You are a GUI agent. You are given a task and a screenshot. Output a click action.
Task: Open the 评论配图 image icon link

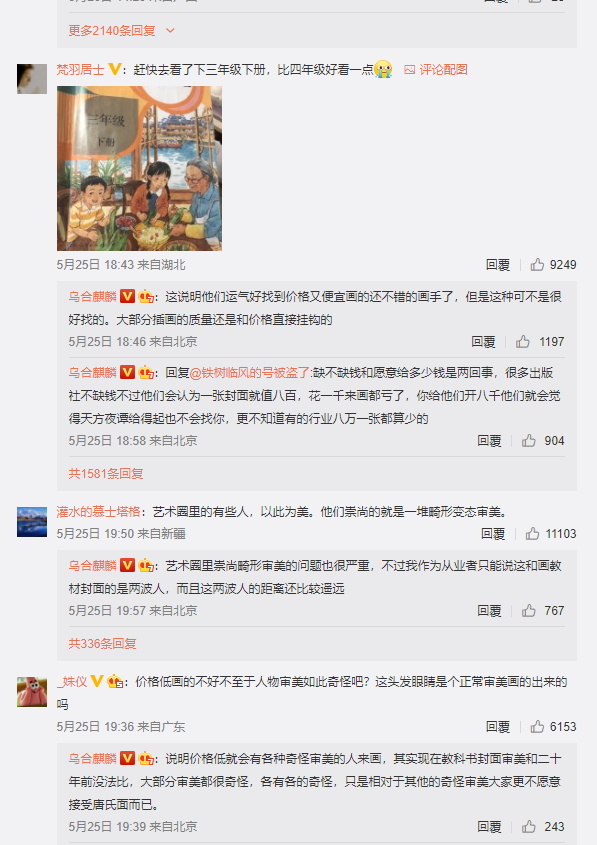pyautogui.click(x=436, y=70)
